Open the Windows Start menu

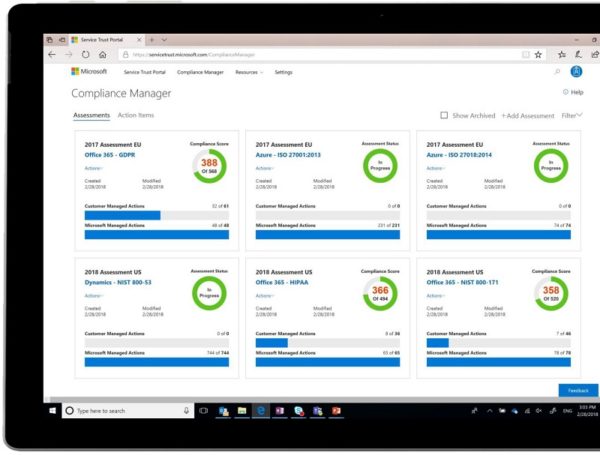coord(52,411)
